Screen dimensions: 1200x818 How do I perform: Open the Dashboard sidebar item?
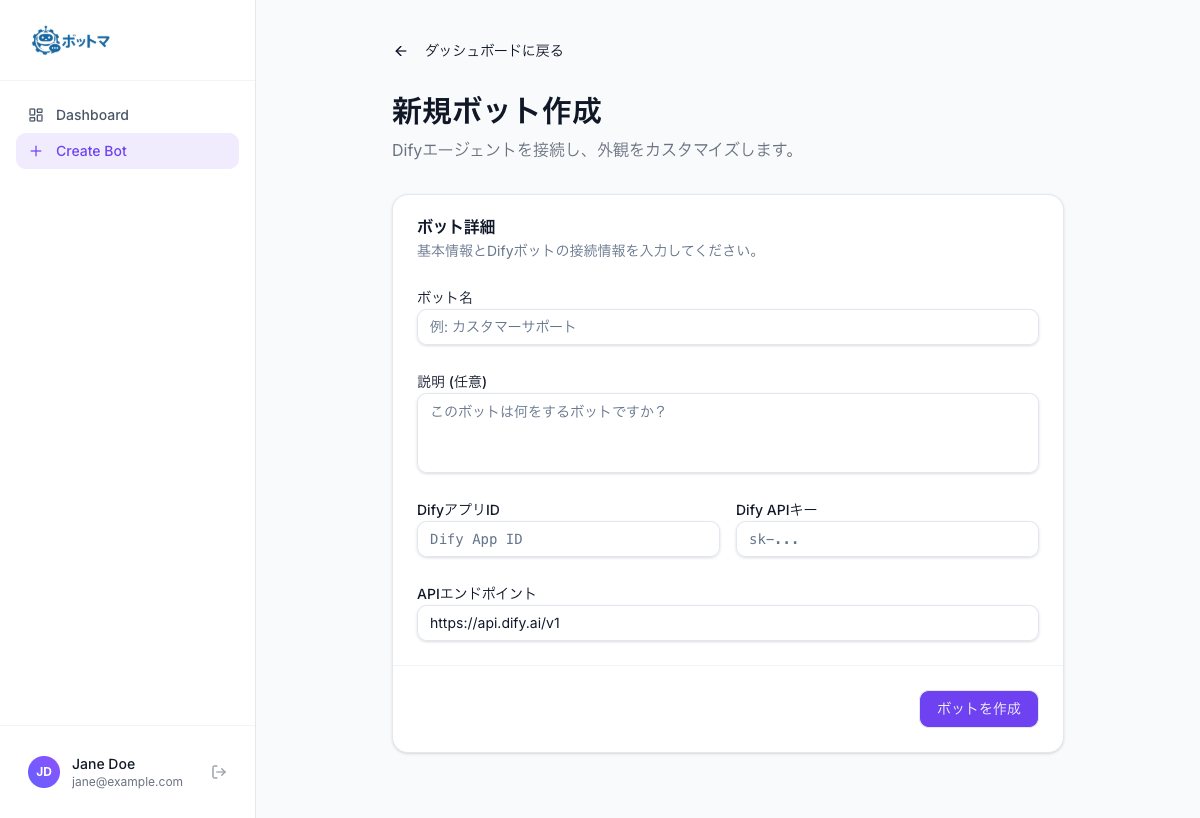pos(93,115)
